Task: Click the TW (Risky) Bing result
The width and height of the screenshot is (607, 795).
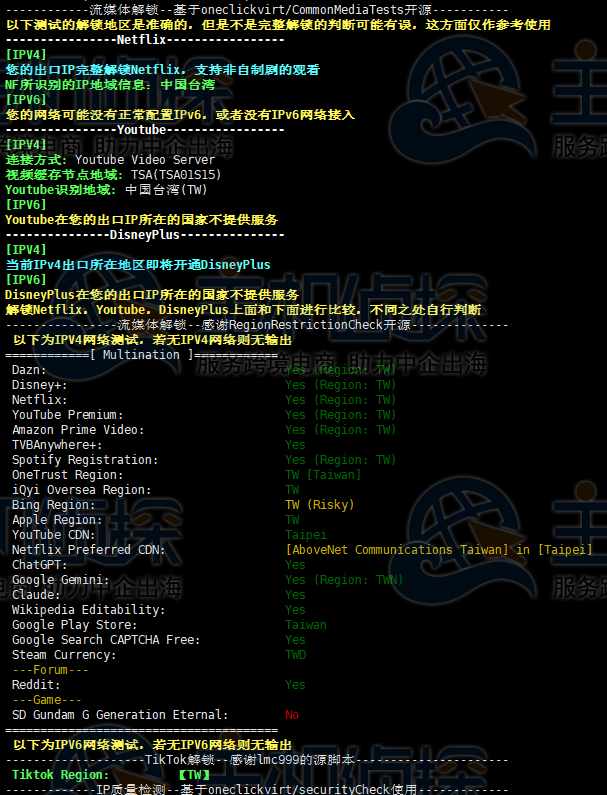Action: click(x=319, y=505)
